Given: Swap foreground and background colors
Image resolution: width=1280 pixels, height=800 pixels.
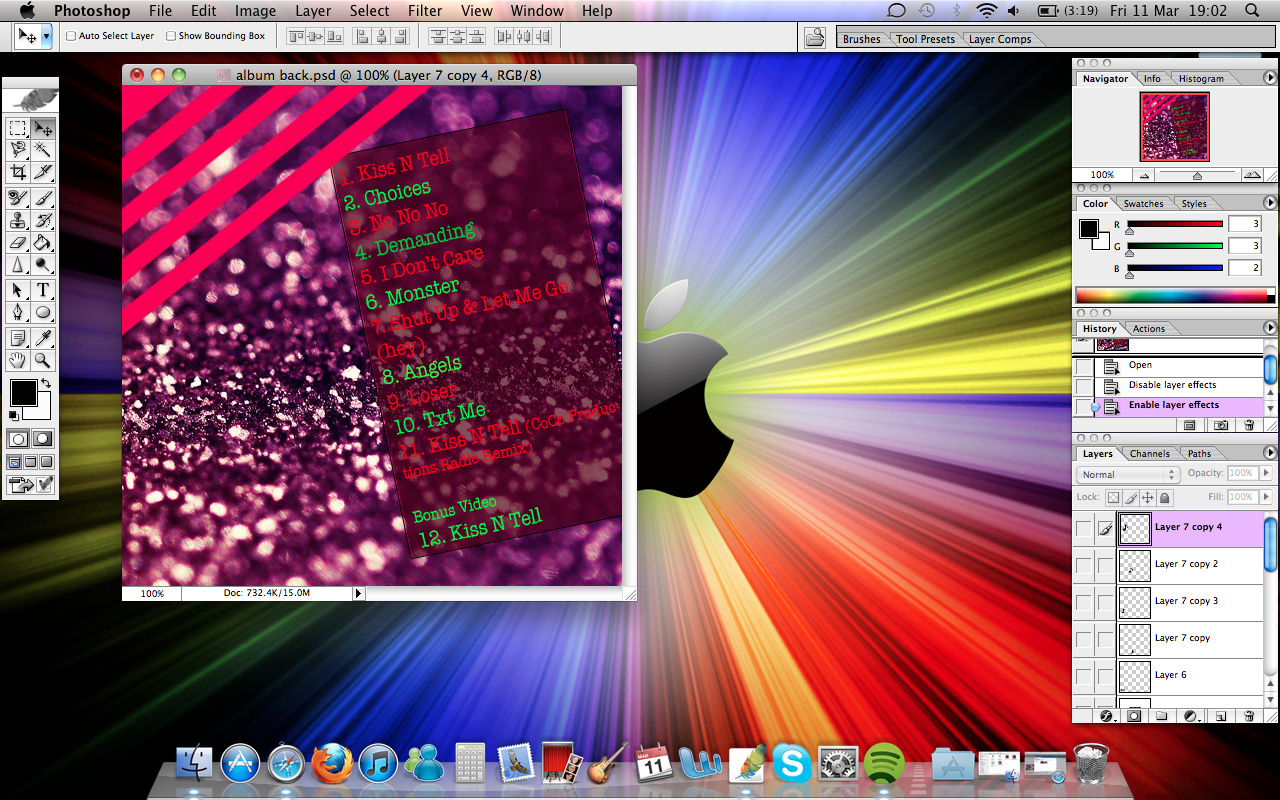Looking at the screenshot, I should tap(46, 383).
